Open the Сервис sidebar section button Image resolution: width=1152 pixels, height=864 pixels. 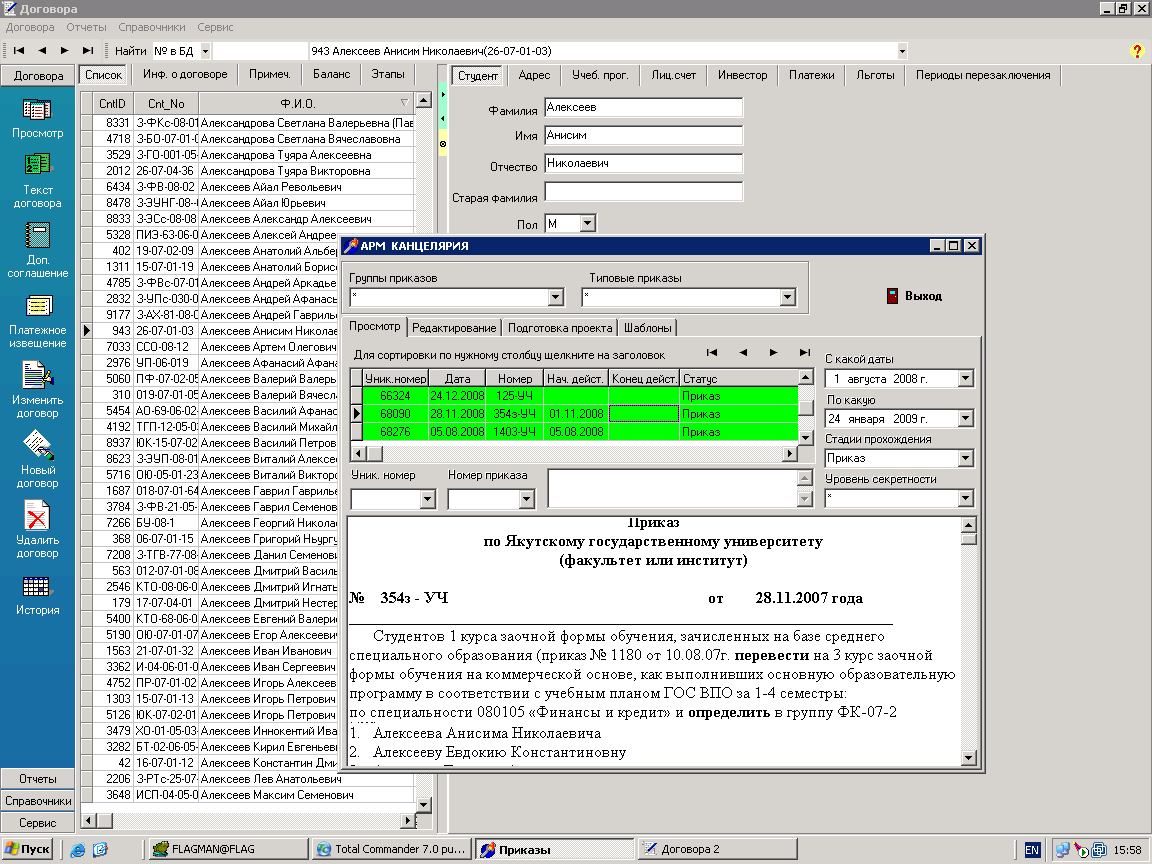coord(37,823)
